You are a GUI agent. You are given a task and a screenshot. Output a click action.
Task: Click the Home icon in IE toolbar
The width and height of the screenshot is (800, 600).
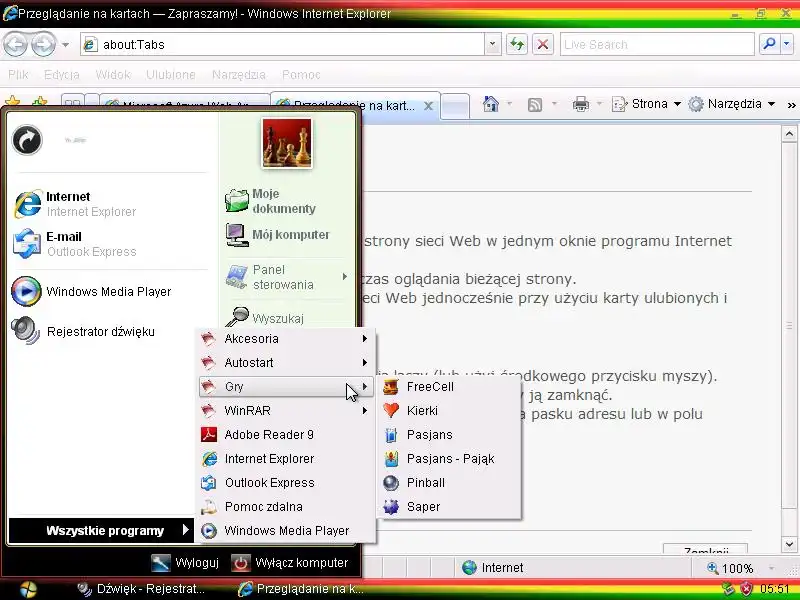pos(491,104)
